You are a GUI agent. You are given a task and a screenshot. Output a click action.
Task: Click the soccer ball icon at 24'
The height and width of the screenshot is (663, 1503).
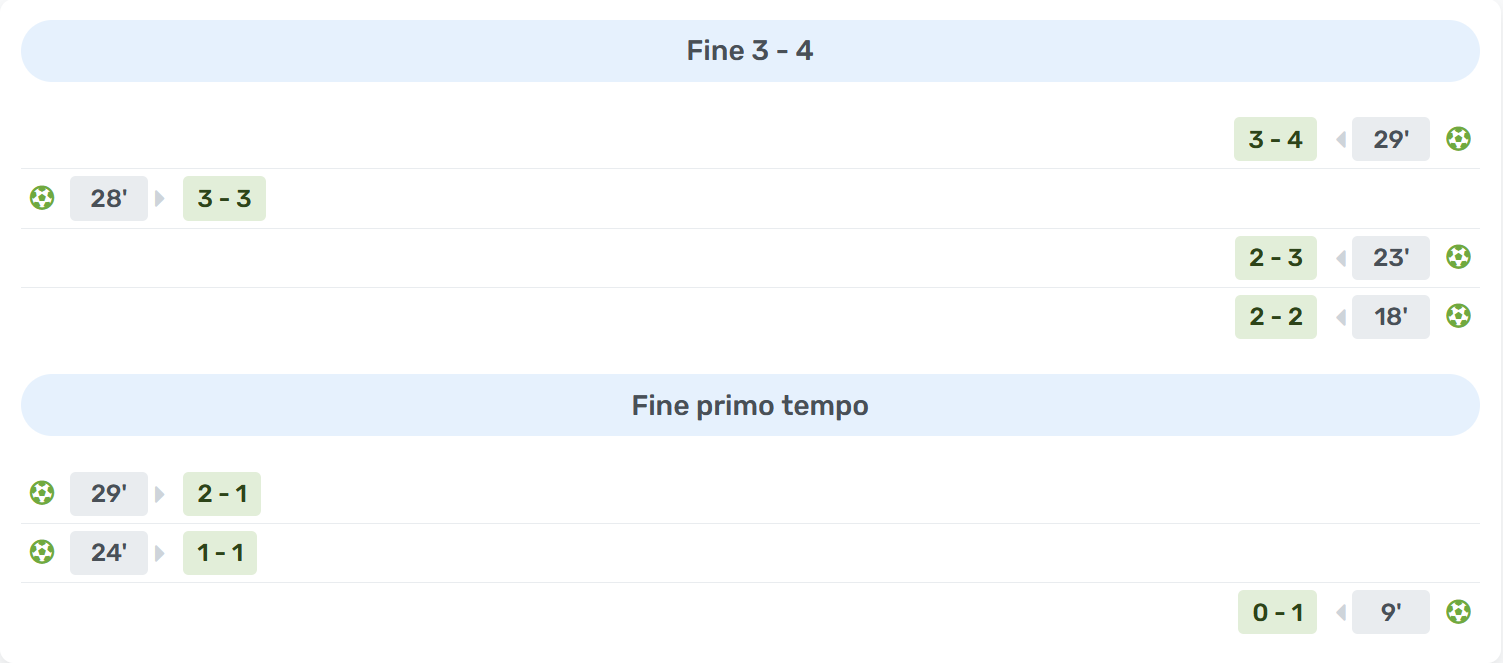pos(42,552)
